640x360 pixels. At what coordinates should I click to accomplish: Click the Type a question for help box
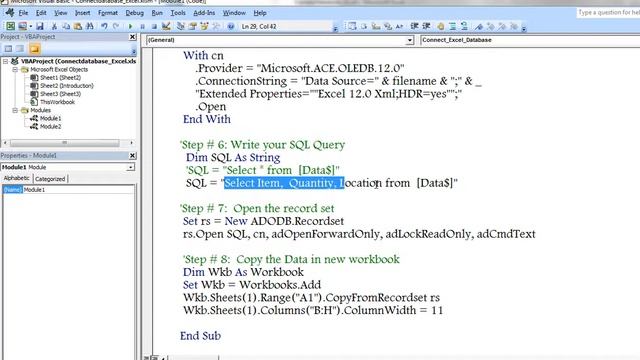pos(608,13)
